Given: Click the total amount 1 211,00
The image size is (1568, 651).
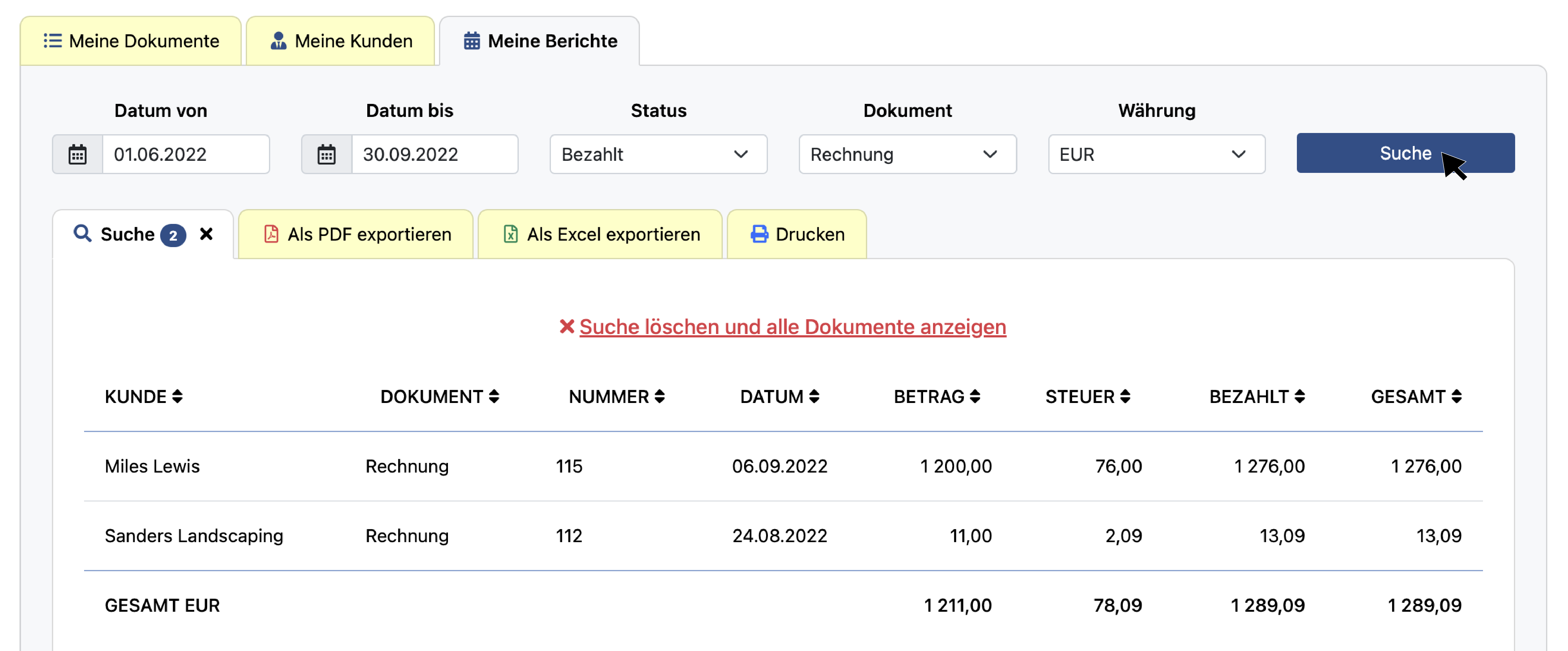Looking at the screenshot, I should 957,605.
